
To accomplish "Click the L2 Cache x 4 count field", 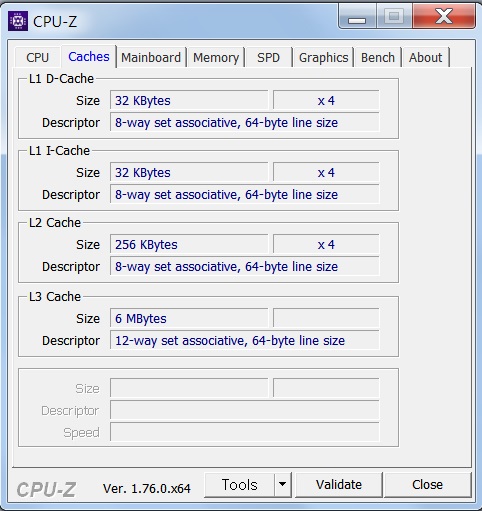I will click(x=326, y=244).
